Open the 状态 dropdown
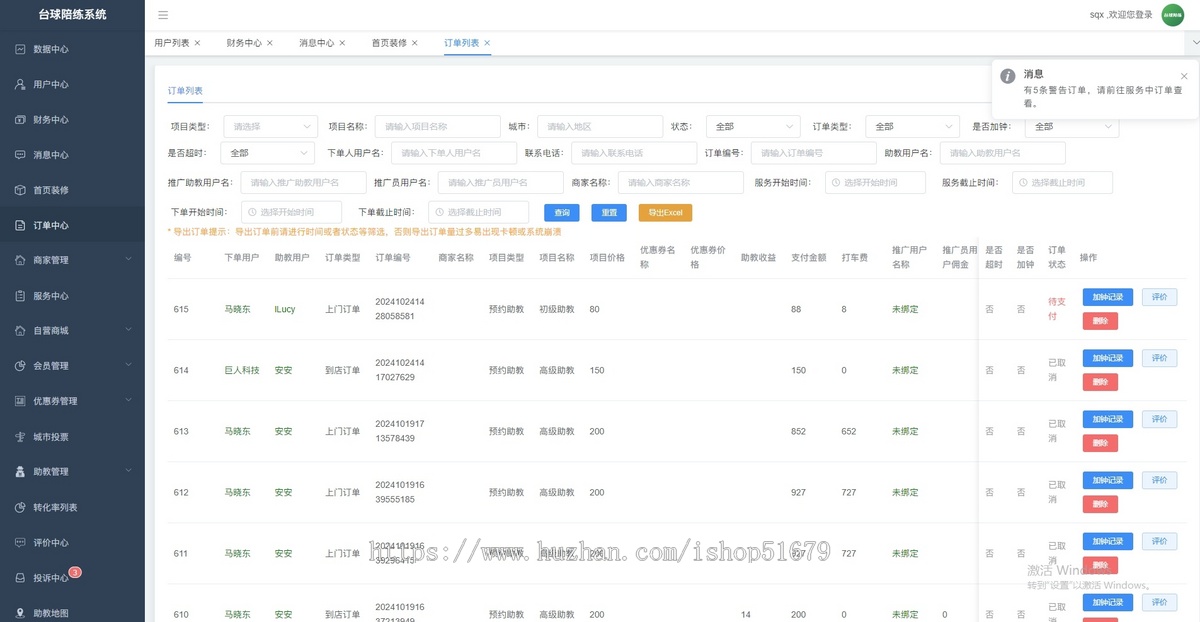 753,127
